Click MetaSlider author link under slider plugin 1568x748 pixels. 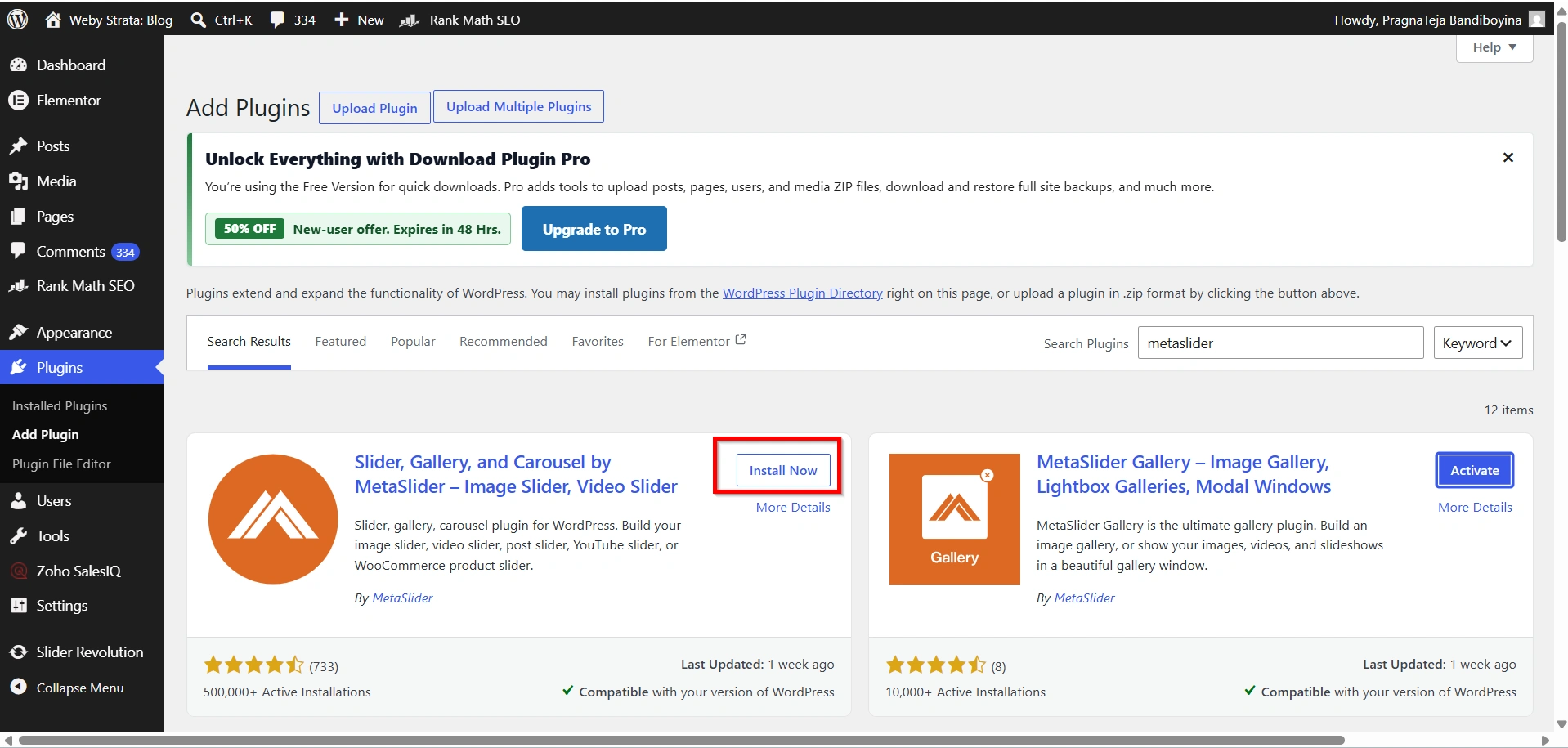[402, 598]
